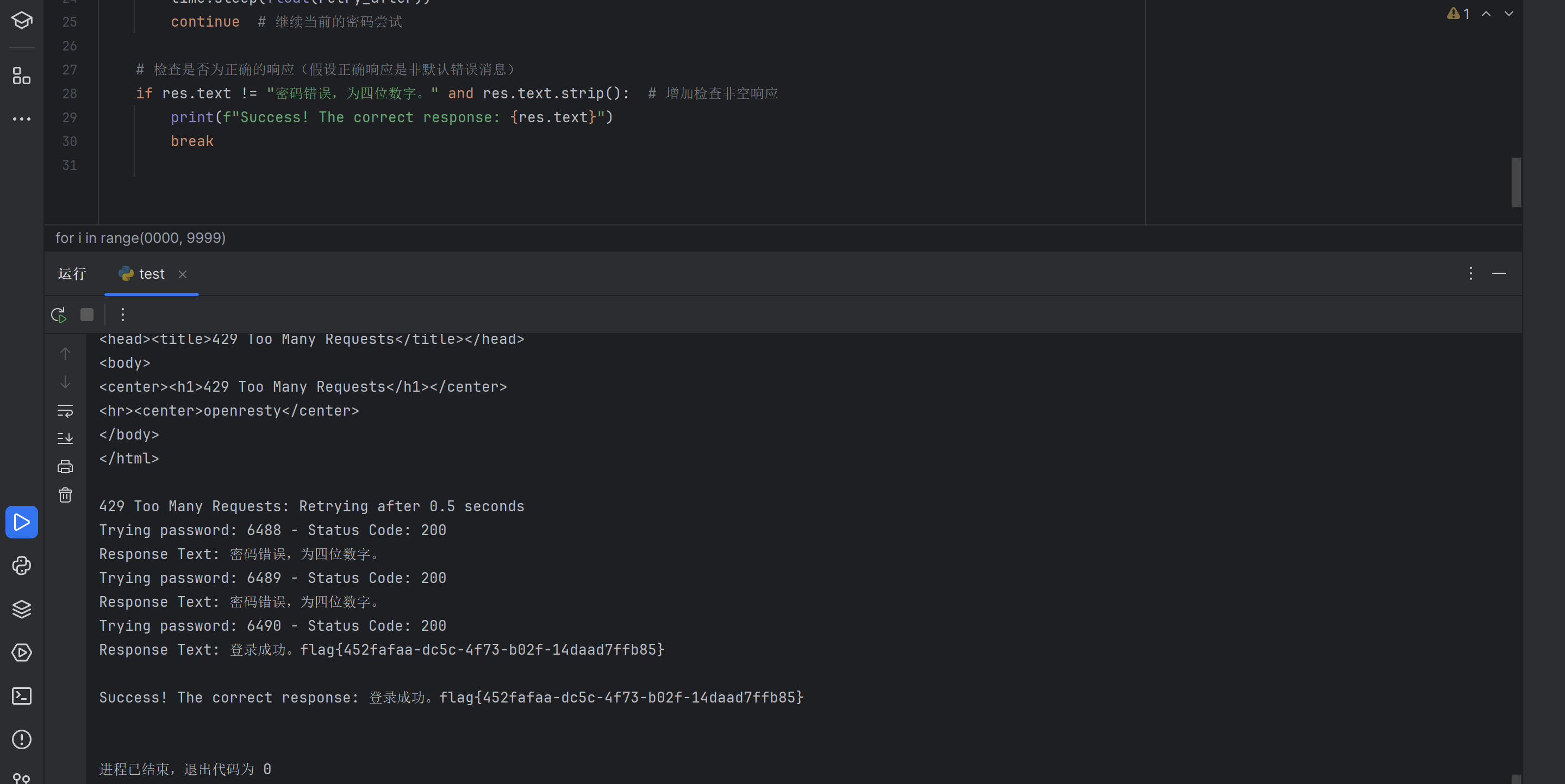Open Python Console tool window icon

[22, 566]
